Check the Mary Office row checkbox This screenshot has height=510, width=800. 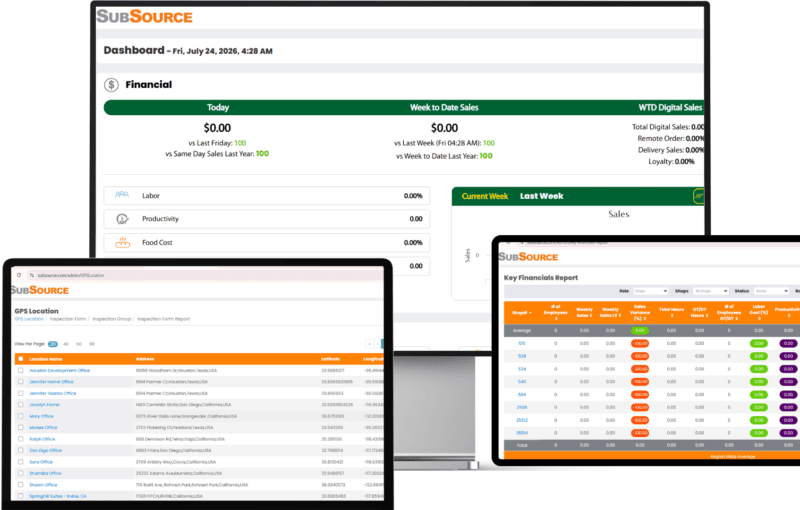pyautogui.click(x=20, y=416)
